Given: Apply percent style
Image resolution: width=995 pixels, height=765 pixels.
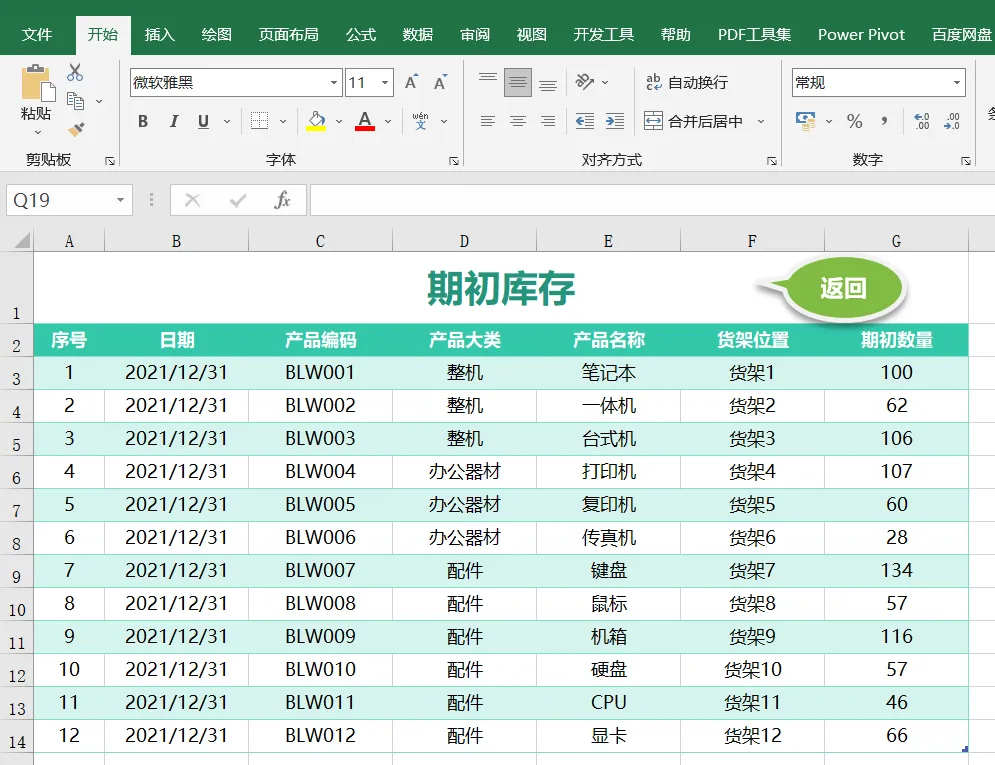Looking at the screenshot, I should tap(855, 121).
